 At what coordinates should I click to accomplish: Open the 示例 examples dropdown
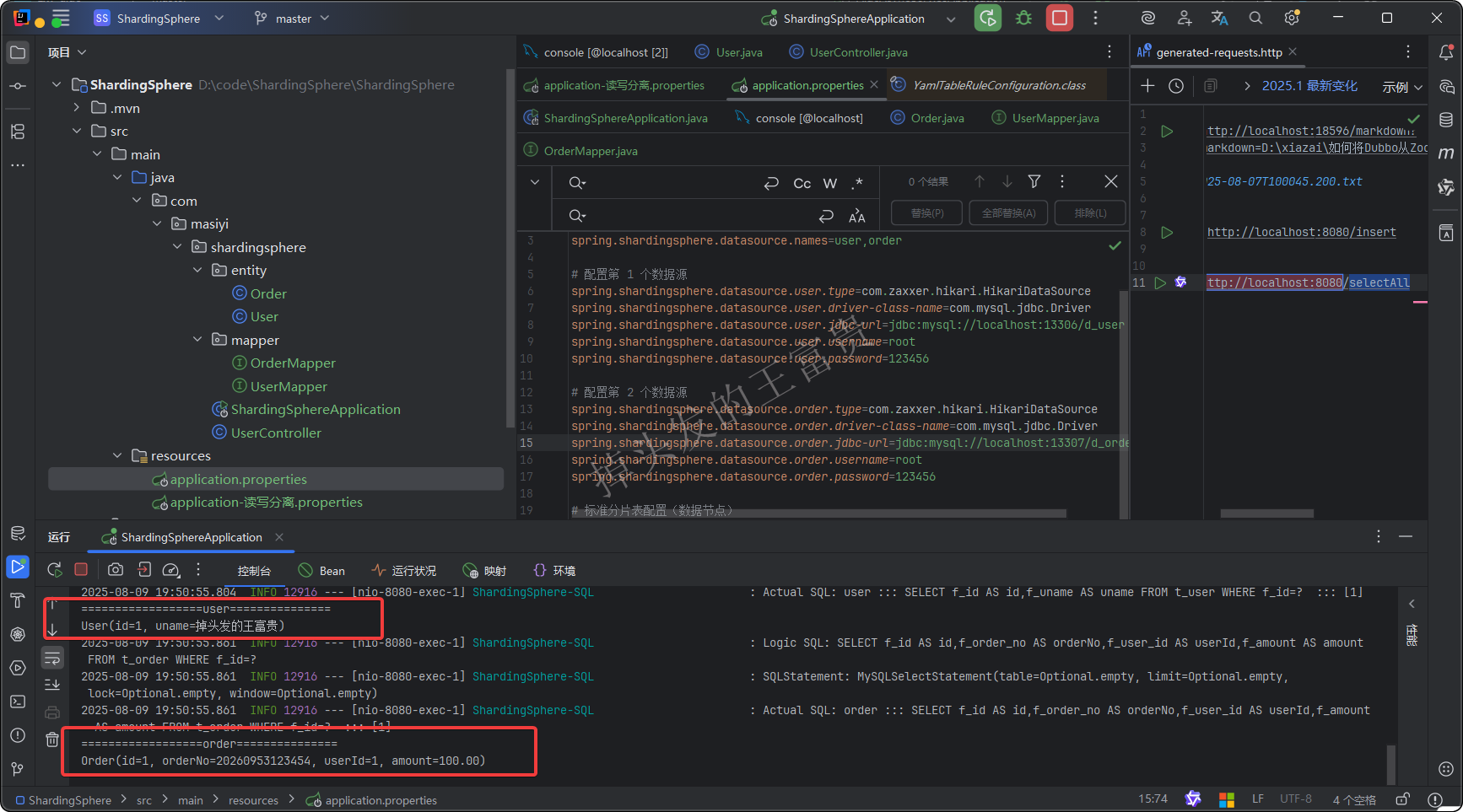tap(1402, 87)
